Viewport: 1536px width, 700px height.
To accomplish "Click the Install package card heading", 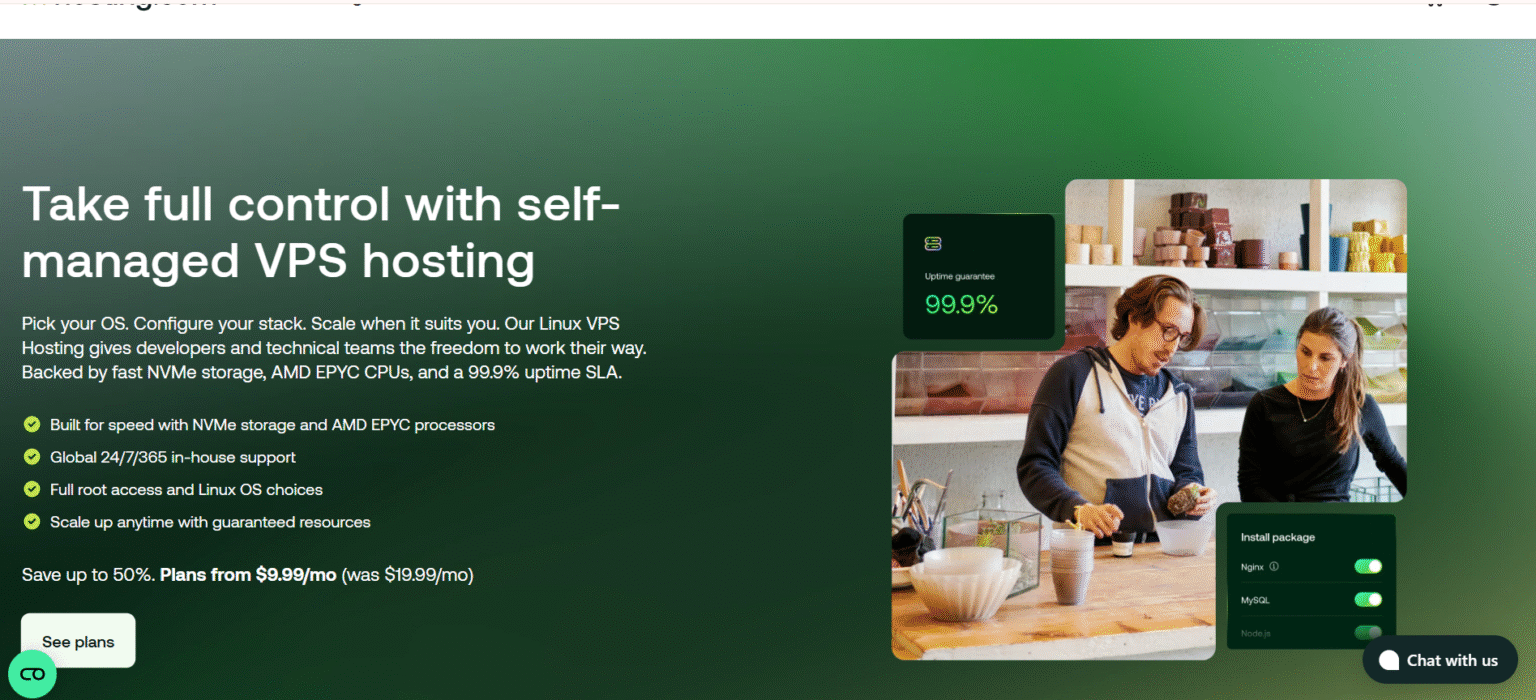I will (x=1278, y=537).
